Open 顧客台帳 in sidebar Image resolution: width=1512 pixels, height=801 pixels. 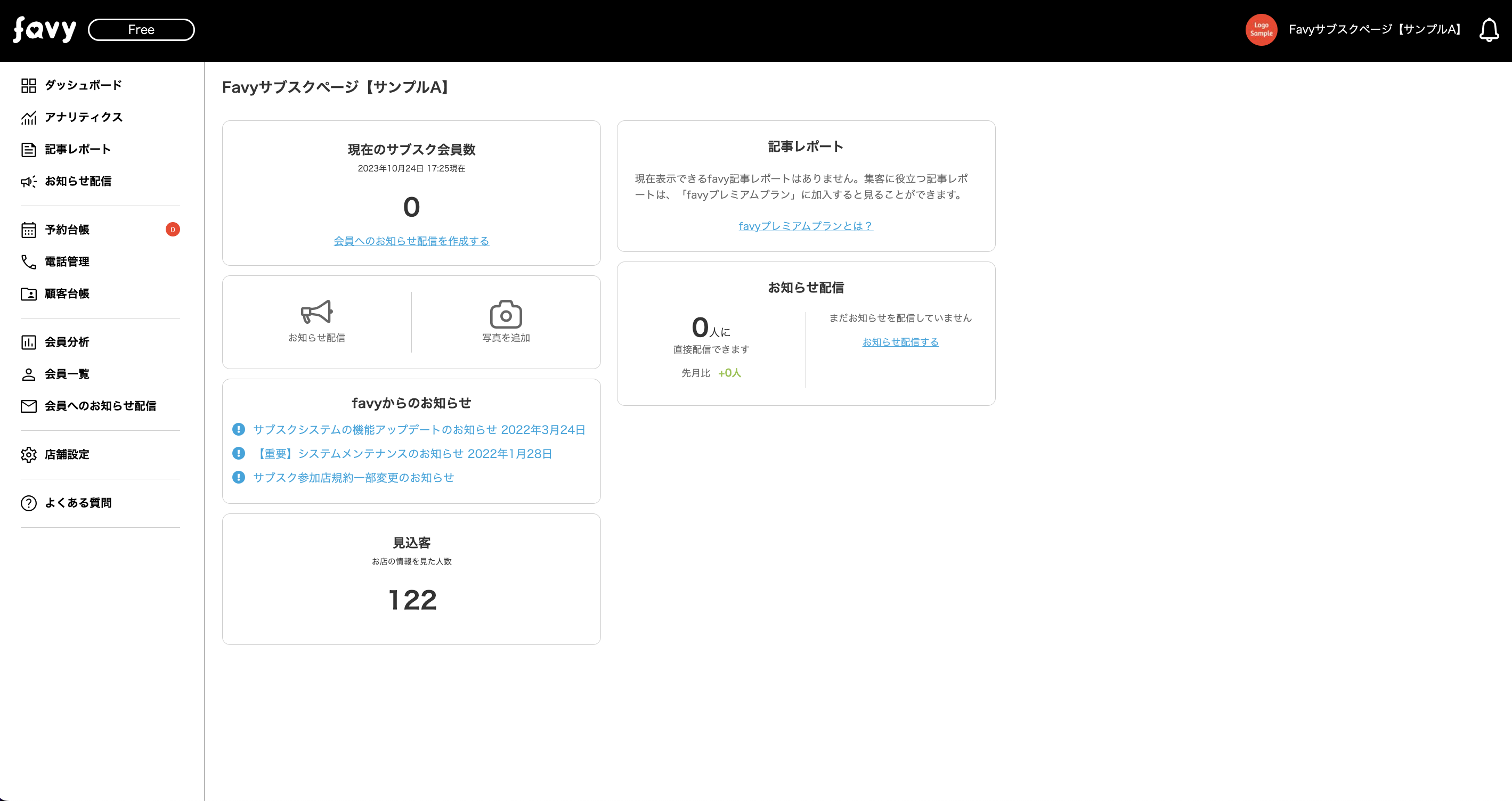tap(67, 293)
